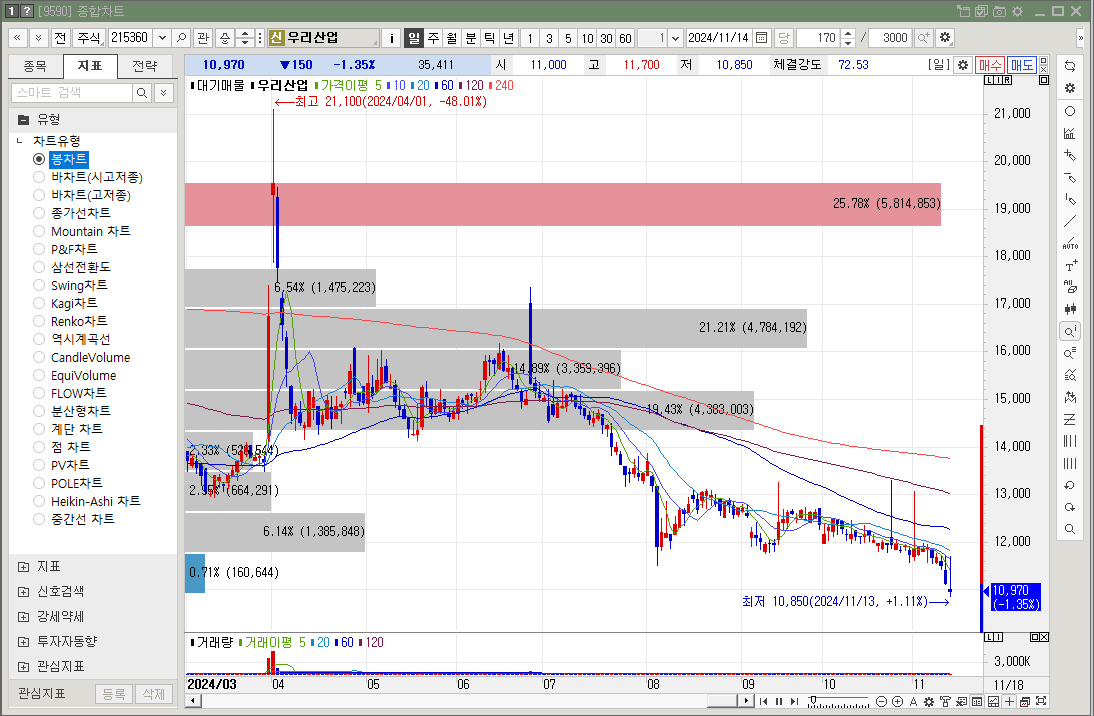Image resolution: width=1094 pixels, height=716 pixels.
Task: Select 바차트(시고저종) chart type
Action: pos(39,177)
